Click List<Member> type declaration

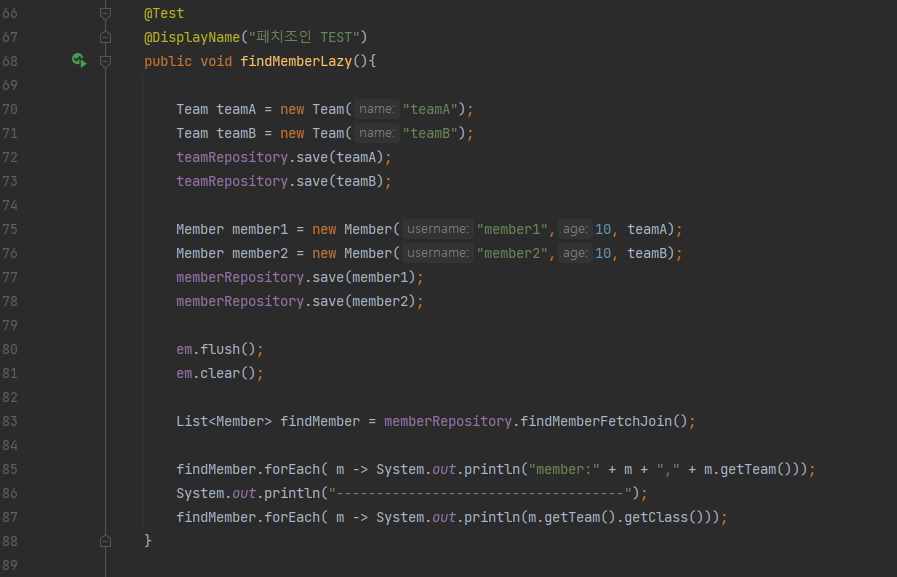(x=224, y=421)
